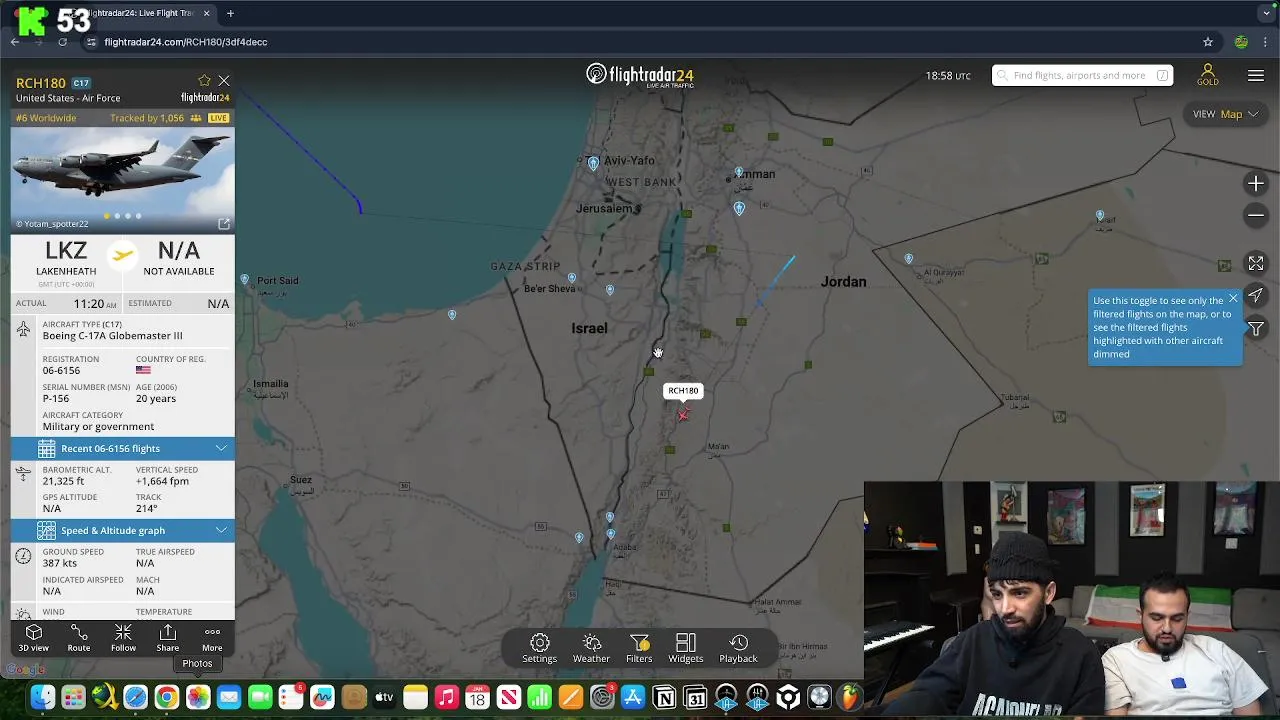This screenshot has width=1280, height=720.
Task: Open map Settings in bottom toolbar
Action: point(539,648)
